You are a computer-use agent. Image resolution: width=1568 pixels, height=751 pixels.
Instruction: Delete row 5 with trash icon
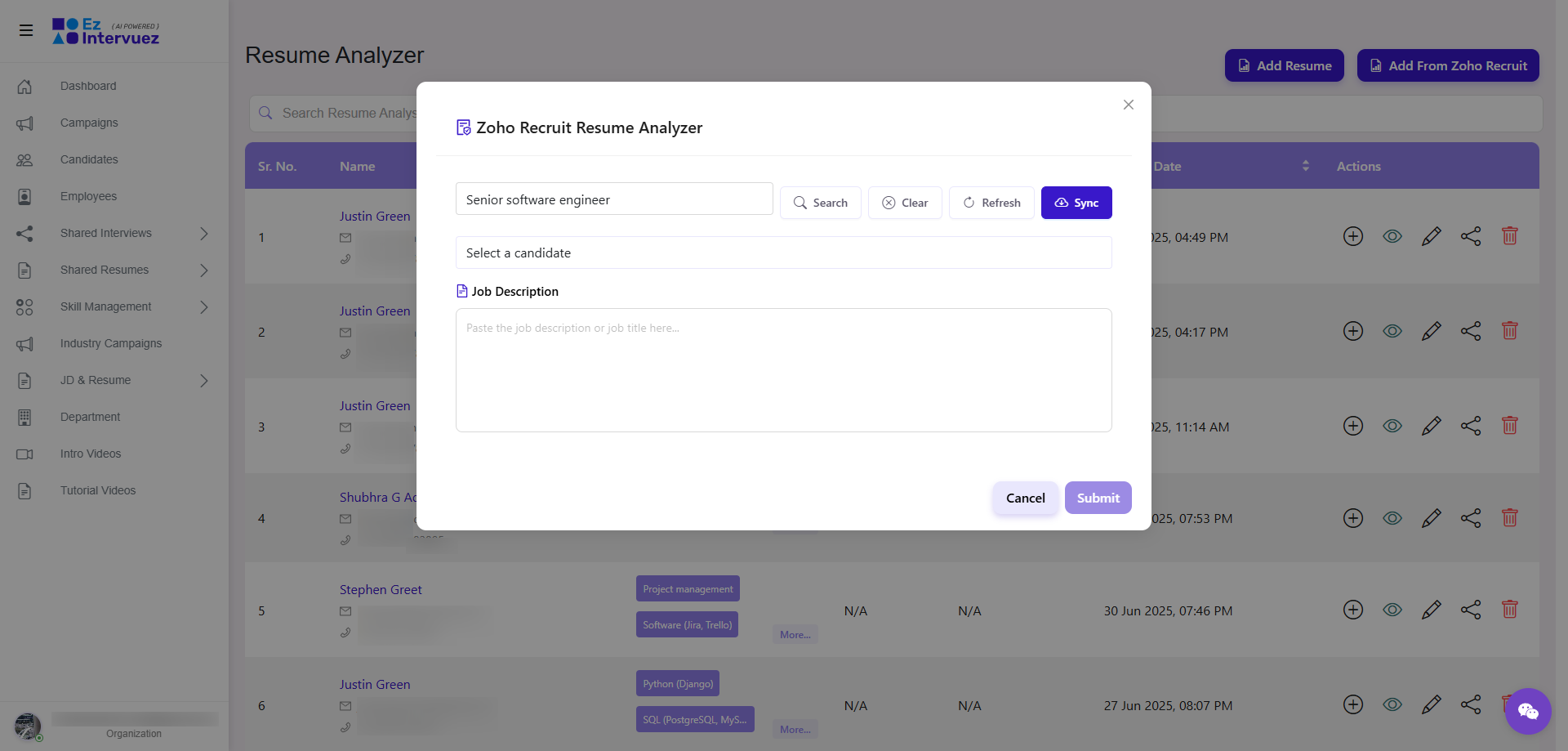[x=1510, y=610]
